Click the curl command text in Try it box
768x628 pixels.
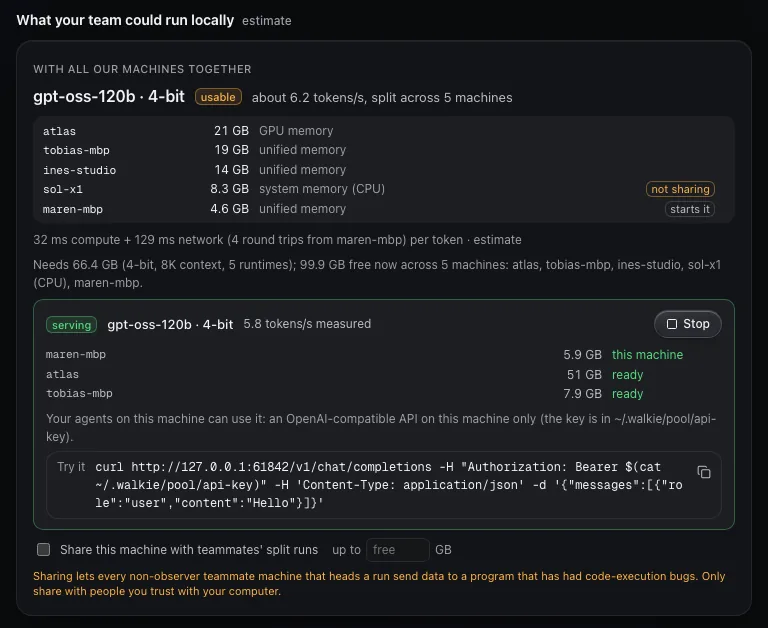pos(389,485)
